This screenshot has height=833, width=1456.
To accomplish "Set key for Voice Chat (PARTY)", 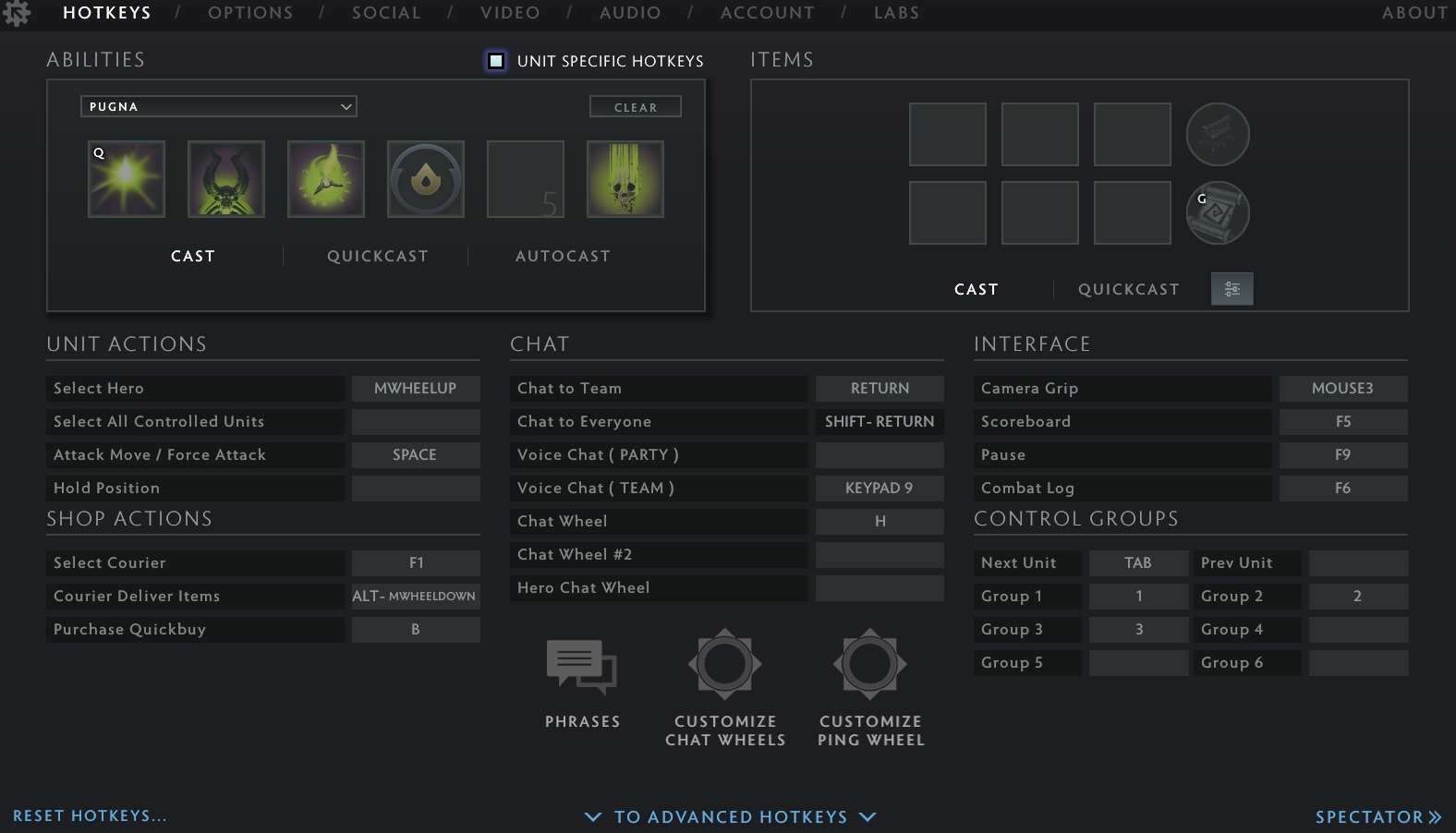I will (x=880, y=455).
